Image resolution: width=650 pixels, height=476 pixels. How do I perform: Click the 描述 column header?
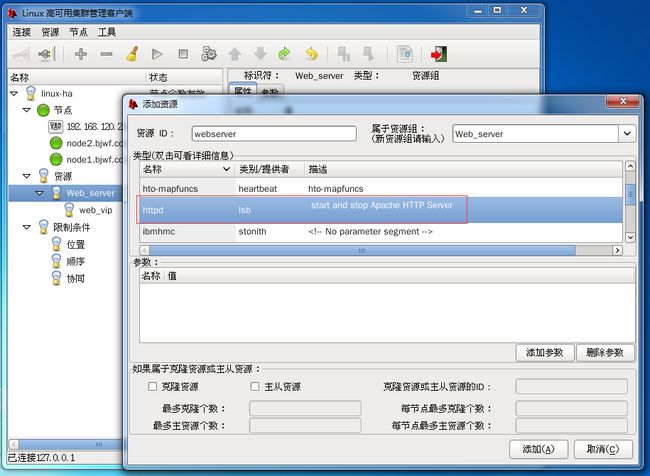coord(463,169)
